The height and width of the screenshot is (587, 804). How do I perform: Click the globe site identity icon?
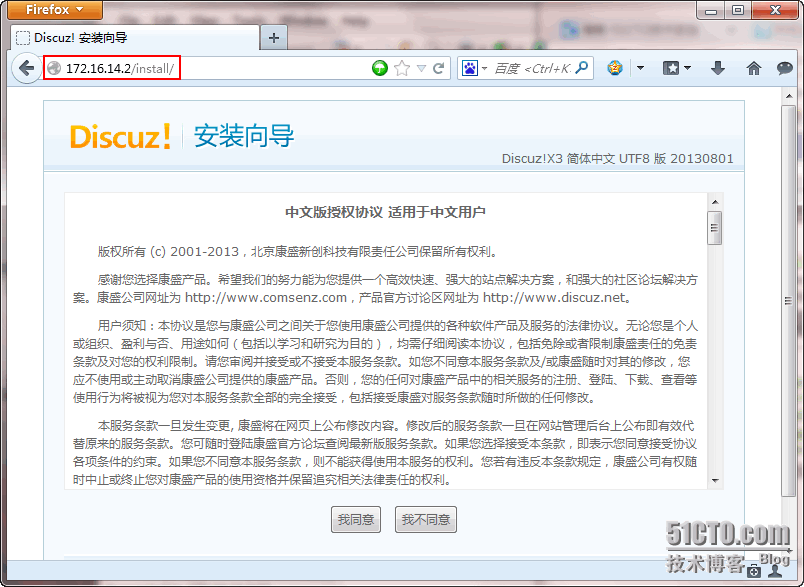(54, 68)
